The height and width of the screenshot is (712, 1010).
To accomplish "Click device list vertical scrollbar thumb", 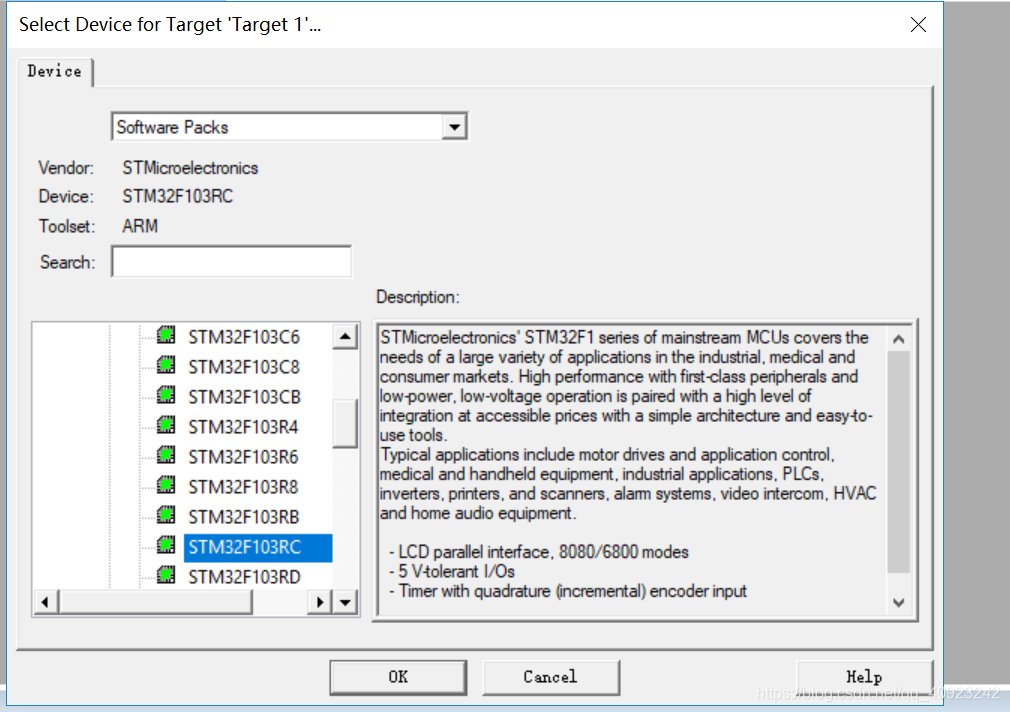I will pos(345,423).
